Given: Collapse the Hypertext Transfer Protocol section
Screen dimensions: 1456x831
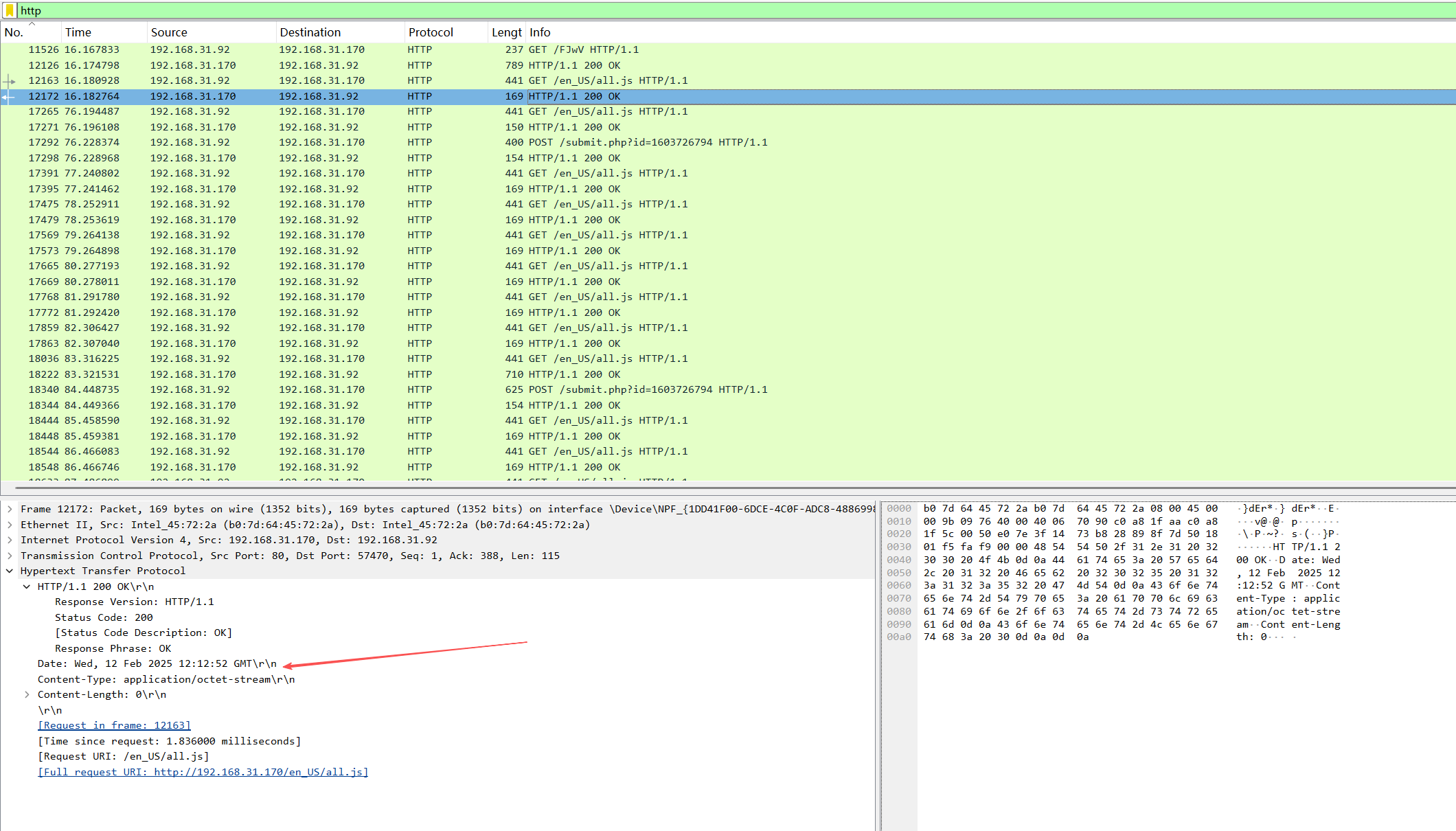Looking at the screenshot, I should (10, 571).
